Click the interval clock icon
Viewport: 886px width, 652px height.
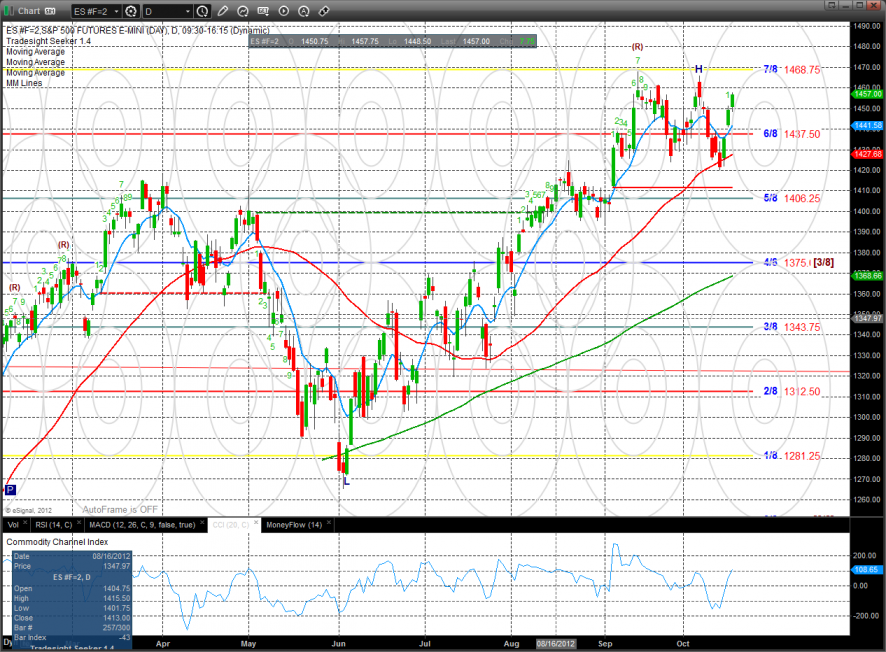[203, 12]
